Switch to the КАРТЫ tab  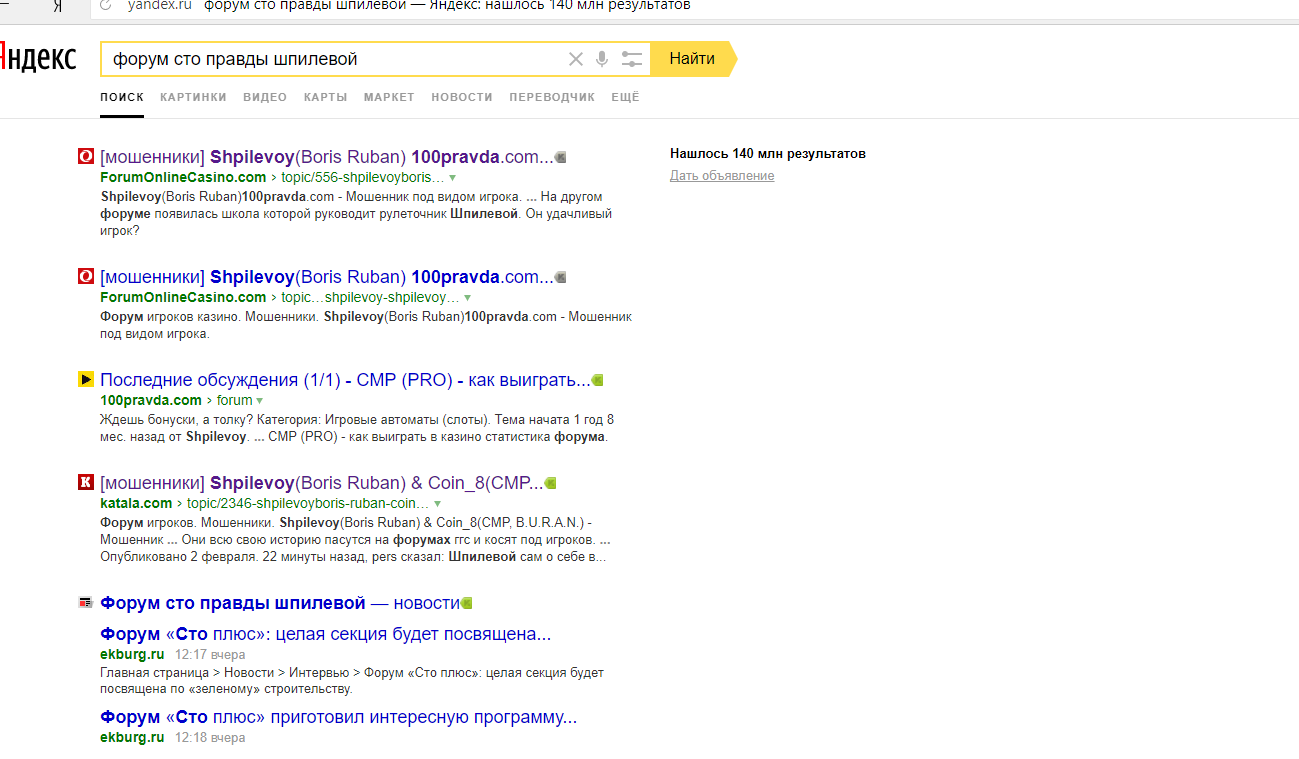coord(326,97)
